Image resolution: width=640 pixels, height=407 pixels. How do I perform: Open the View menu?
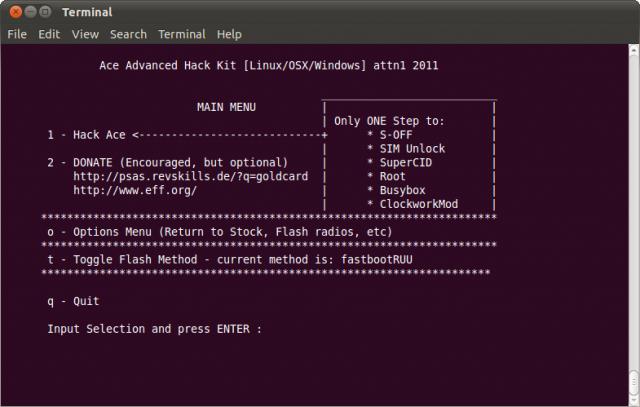[85, 34]
